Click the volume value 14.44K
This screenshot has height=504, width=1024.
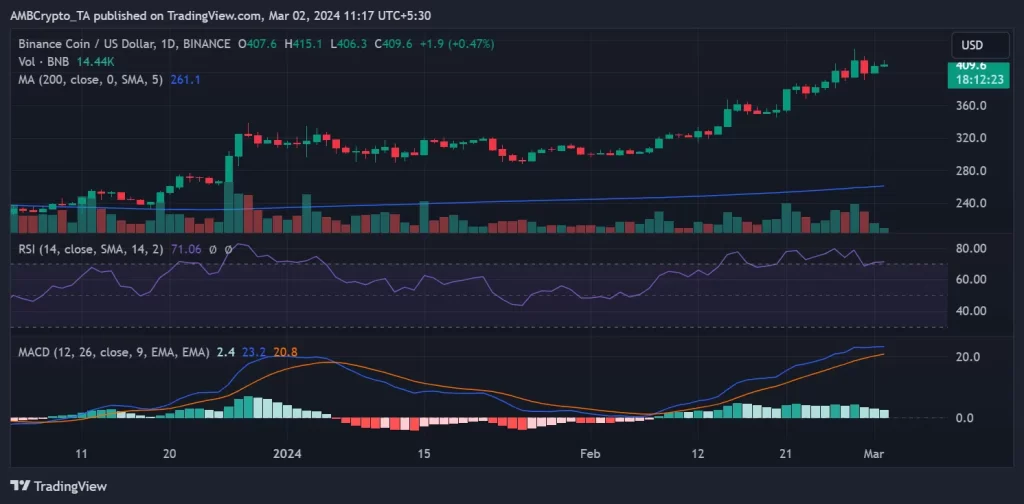click(97, 61)
